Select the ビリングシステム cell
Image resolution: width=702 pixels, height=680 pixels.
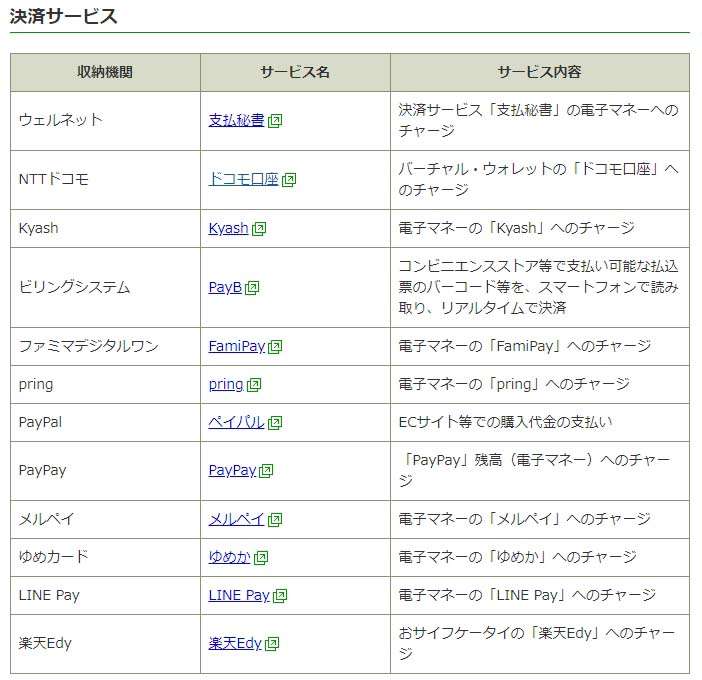click(x=105, y=287)
